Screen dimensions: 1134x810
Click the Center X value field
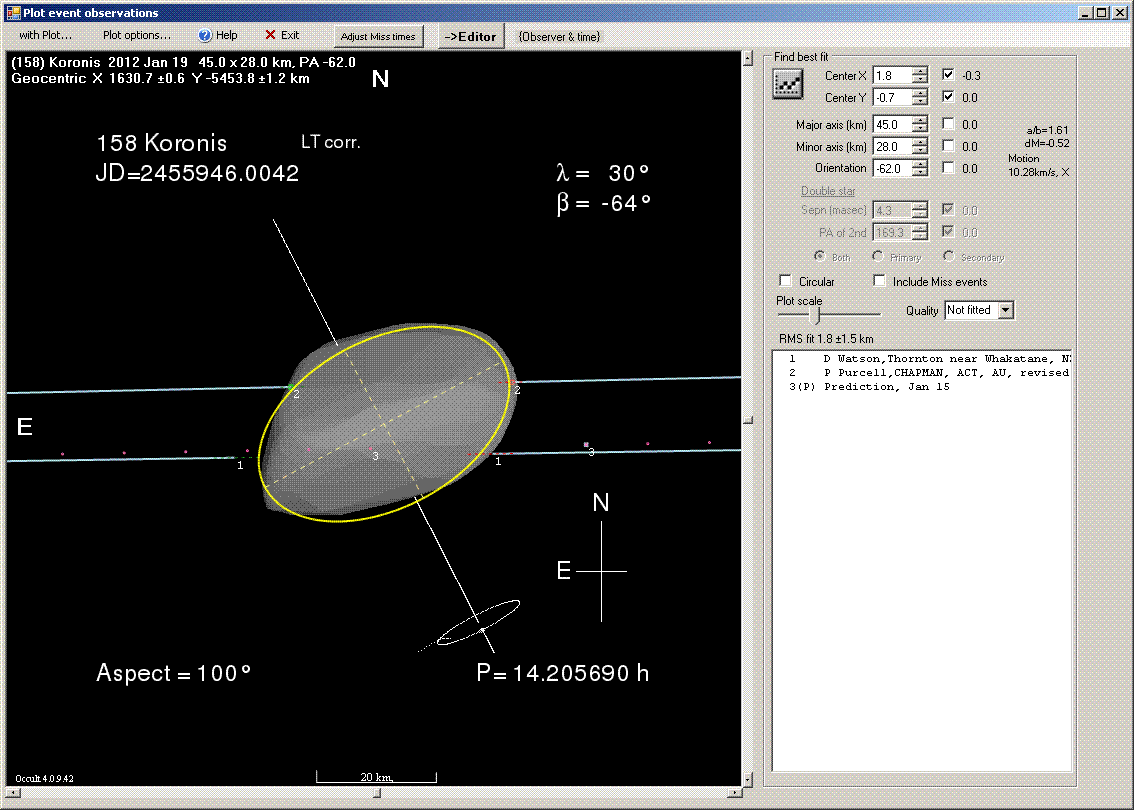click(x=892, y=75)
